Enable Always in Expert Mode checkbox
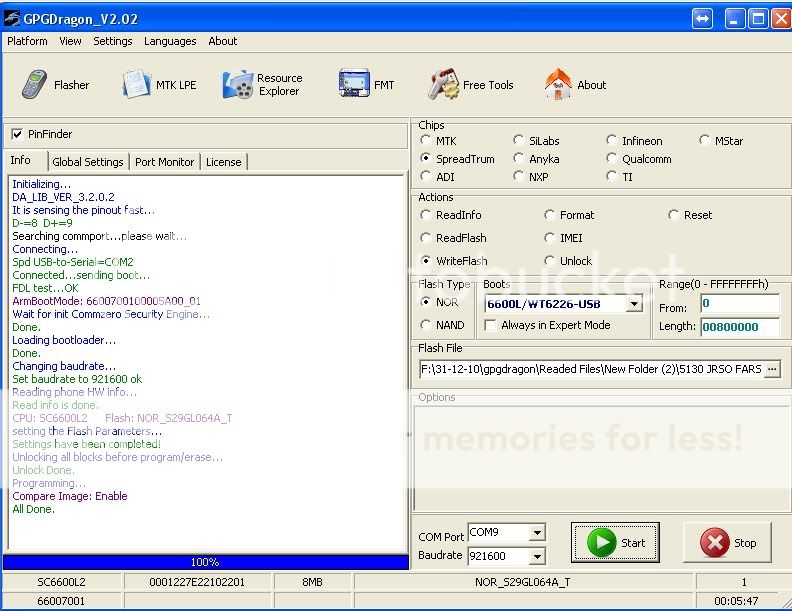This screenshot has width=792, height=611. click(489, 325)
